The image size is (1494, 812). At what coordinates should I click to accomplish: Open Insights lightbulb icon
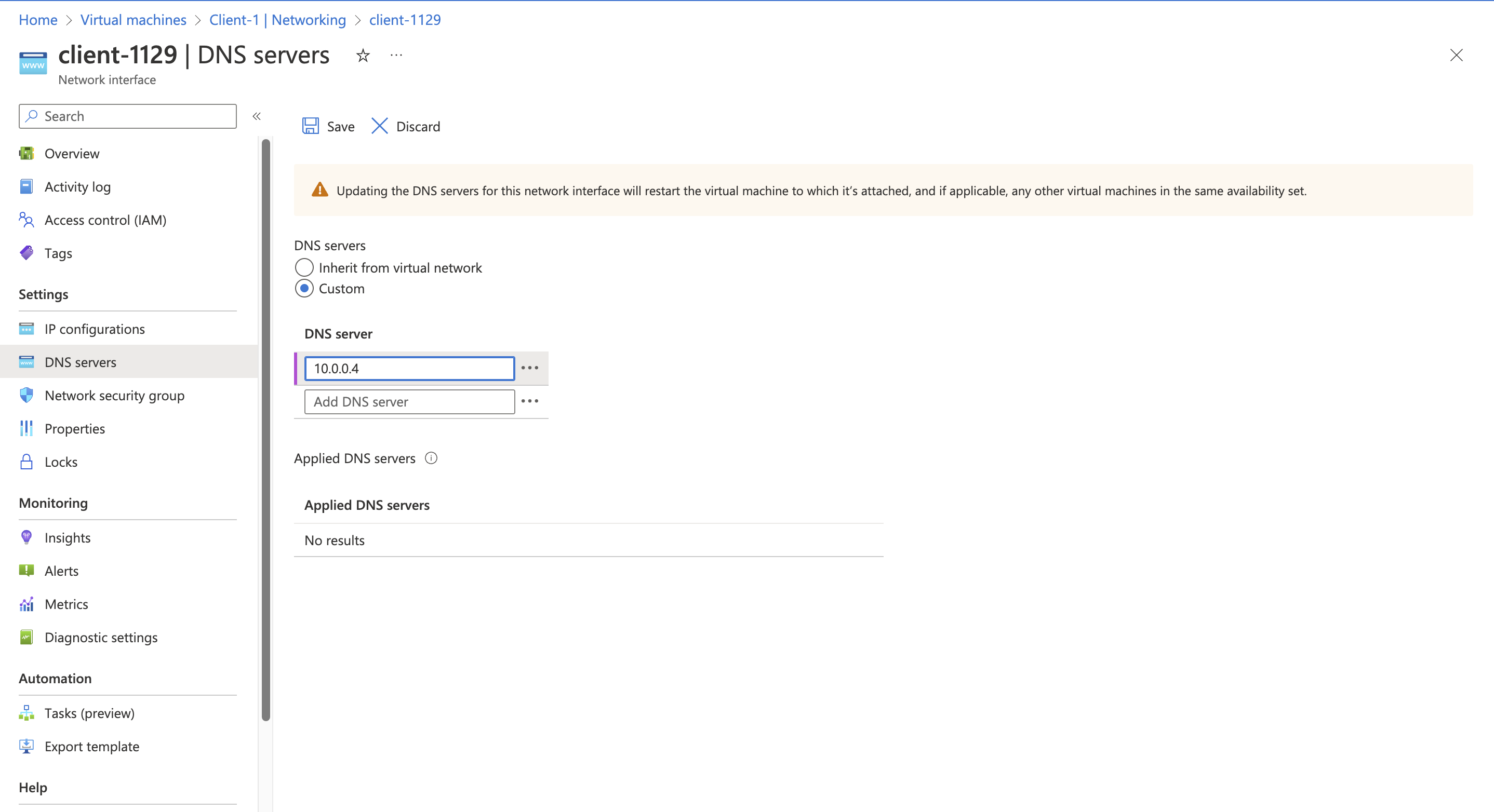click(26, 537)
